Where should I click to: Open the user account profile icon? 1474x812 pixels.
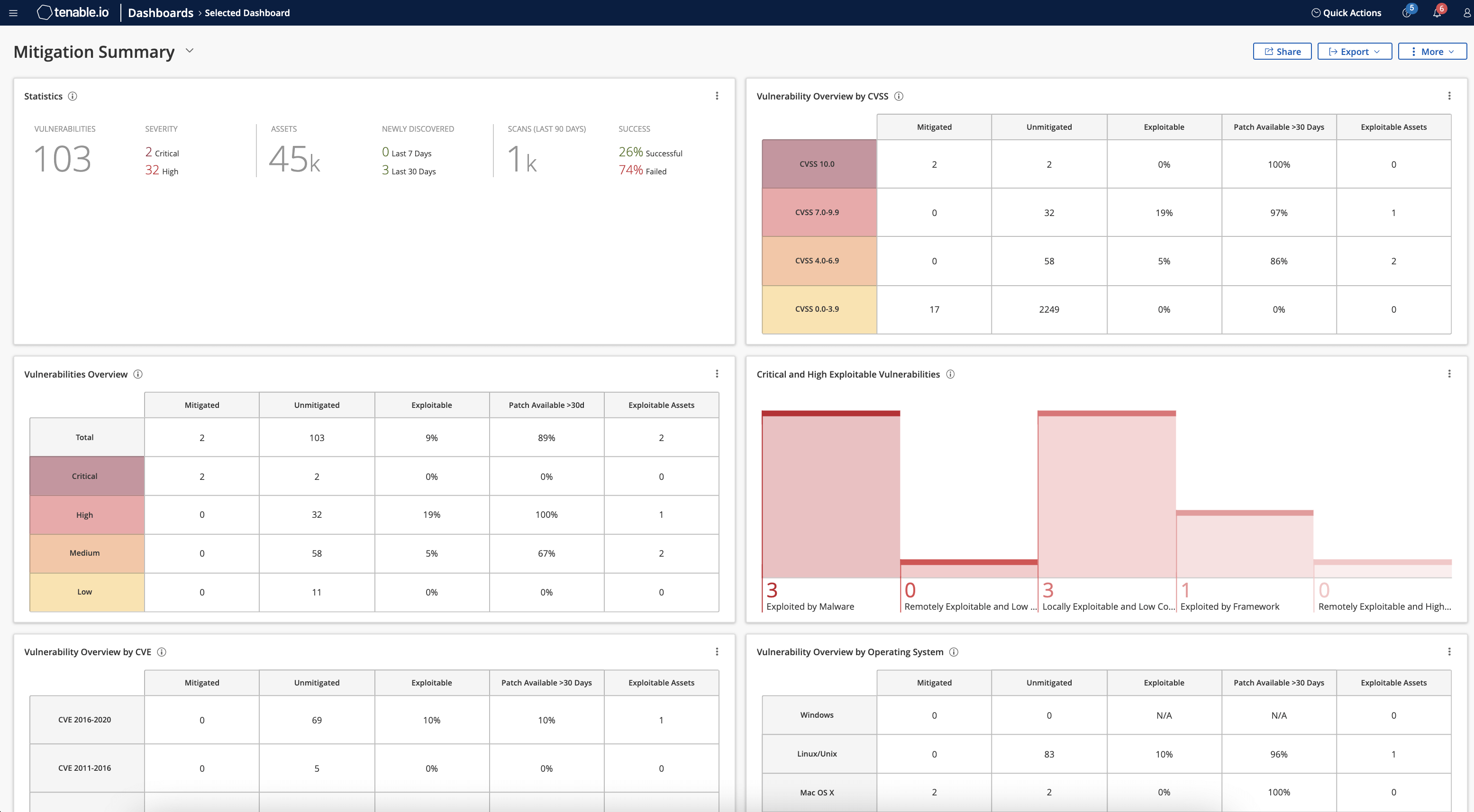1466,13
